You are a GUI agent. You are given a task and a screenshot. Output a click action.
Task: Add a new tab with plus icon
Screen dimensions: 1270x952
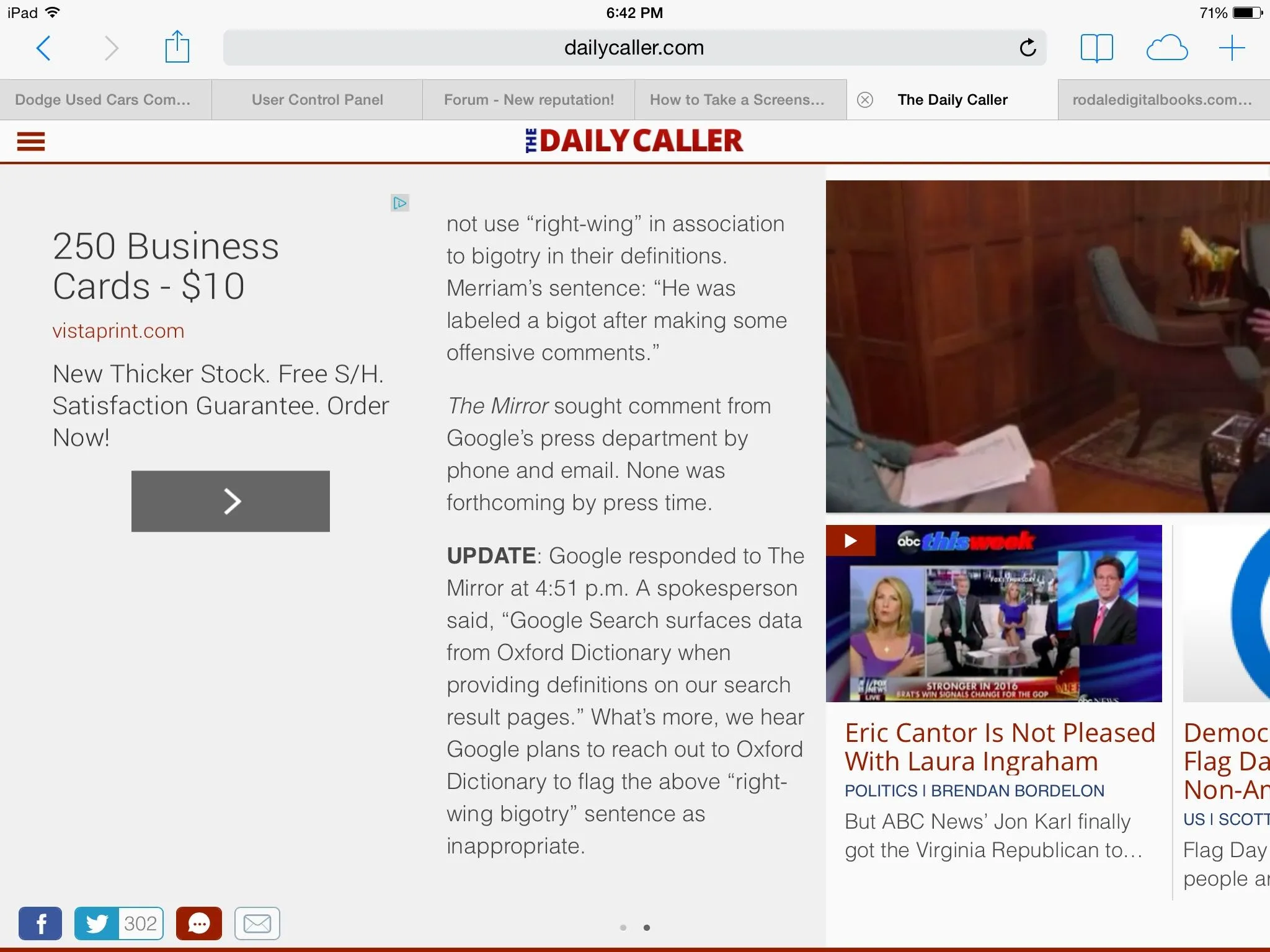[1232, 48]
